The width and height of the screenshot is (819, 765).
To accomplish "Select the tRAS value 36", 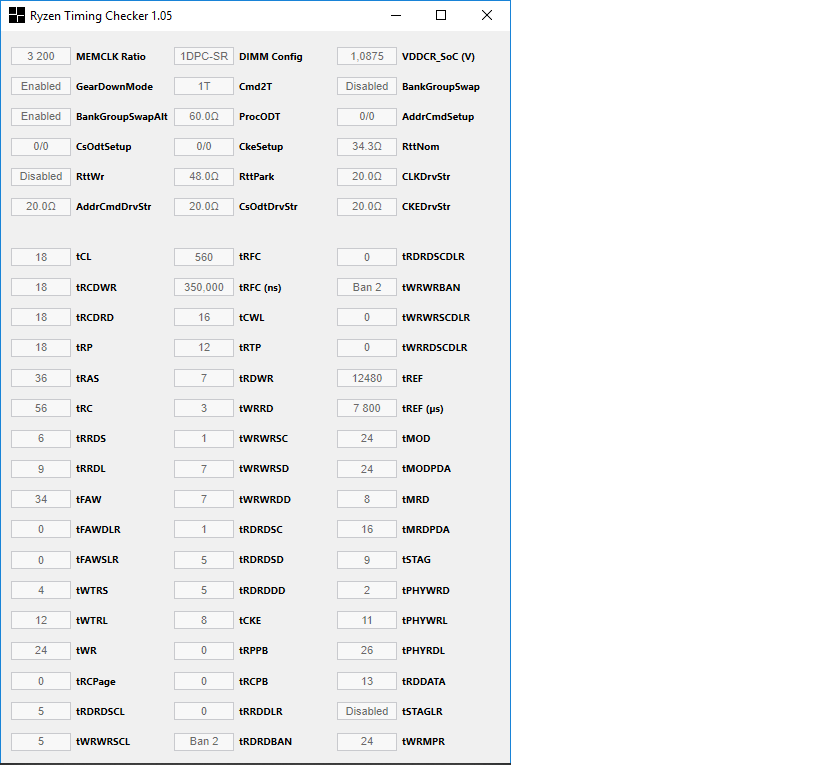I will click(x=41, y=378).
